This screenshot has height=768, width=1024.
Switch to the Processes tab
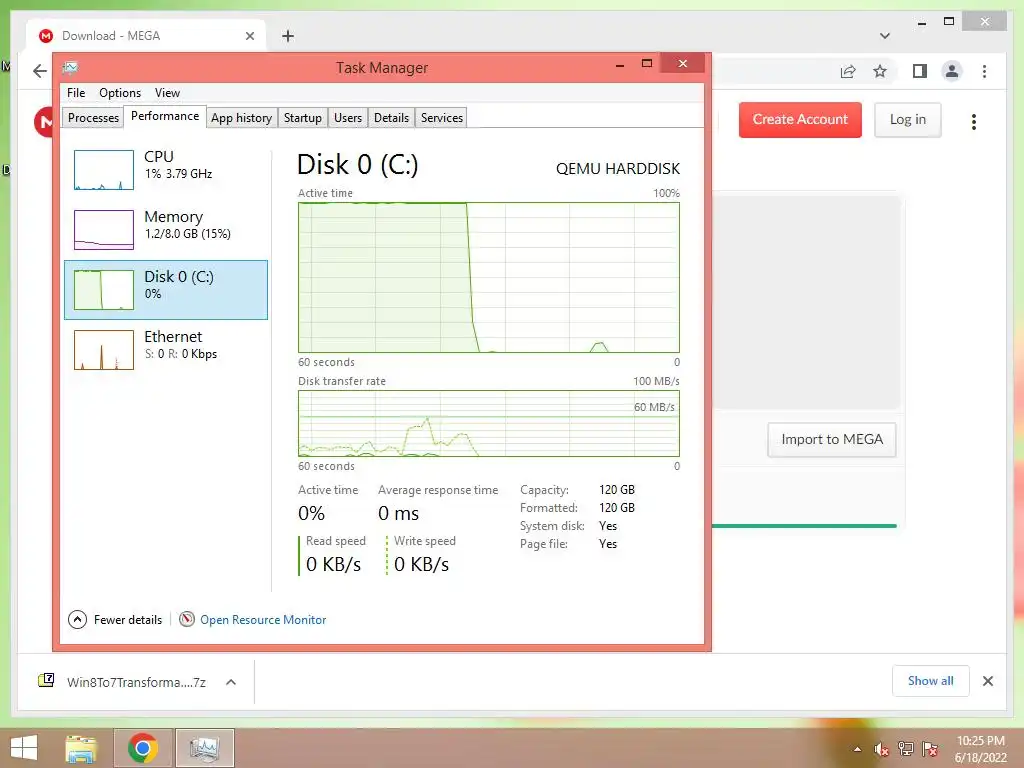(93, 118)
